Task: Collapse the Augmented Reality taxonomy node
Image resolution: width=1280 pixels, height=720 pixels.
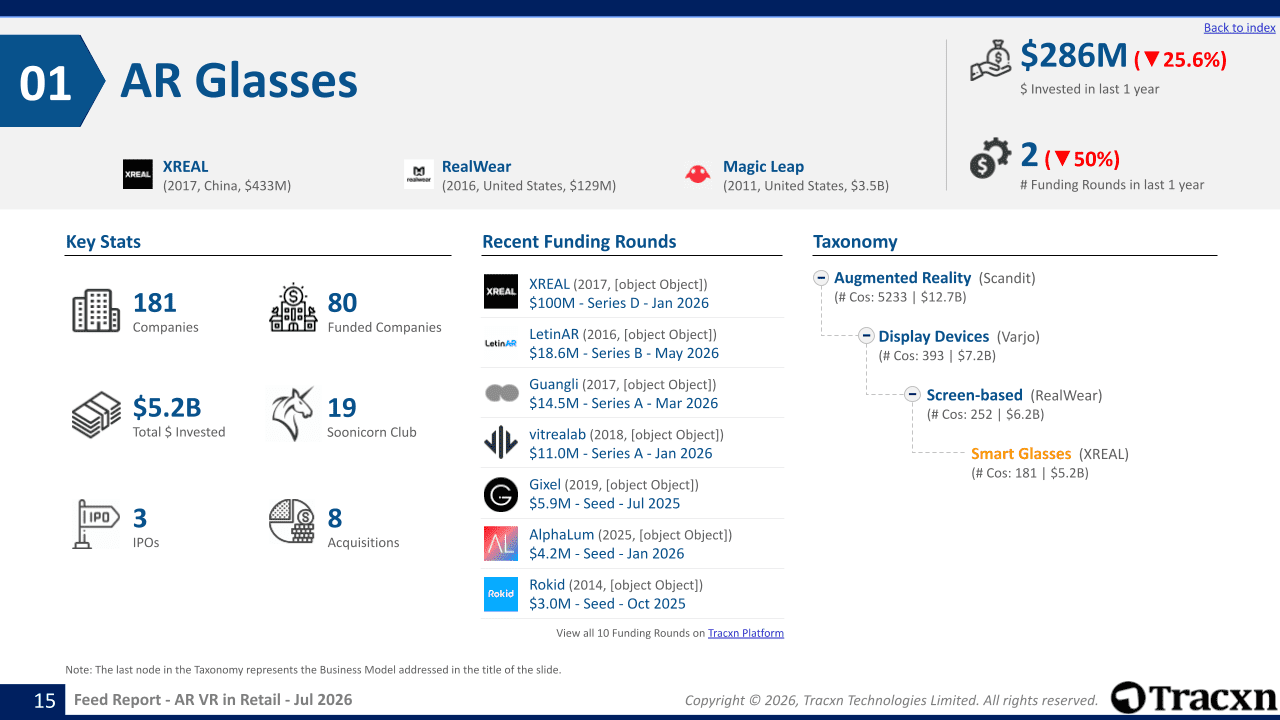Action: (x=821, y=278)
